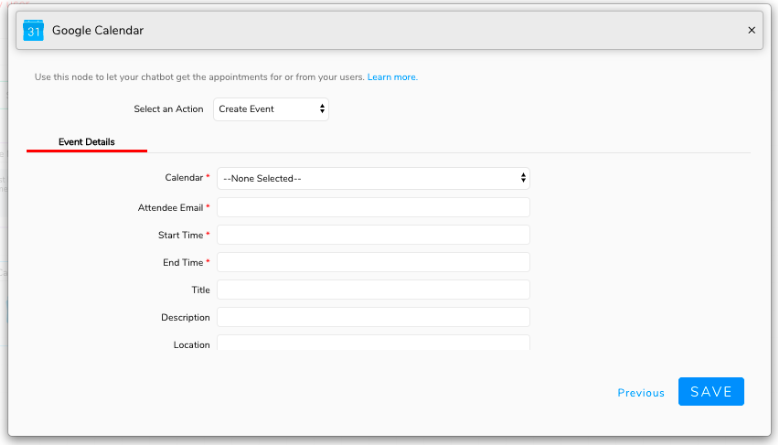Image resolution: width=778 pixels, height=445 pixels.
Task: Click the Start Time label
Action: [181, 235]
